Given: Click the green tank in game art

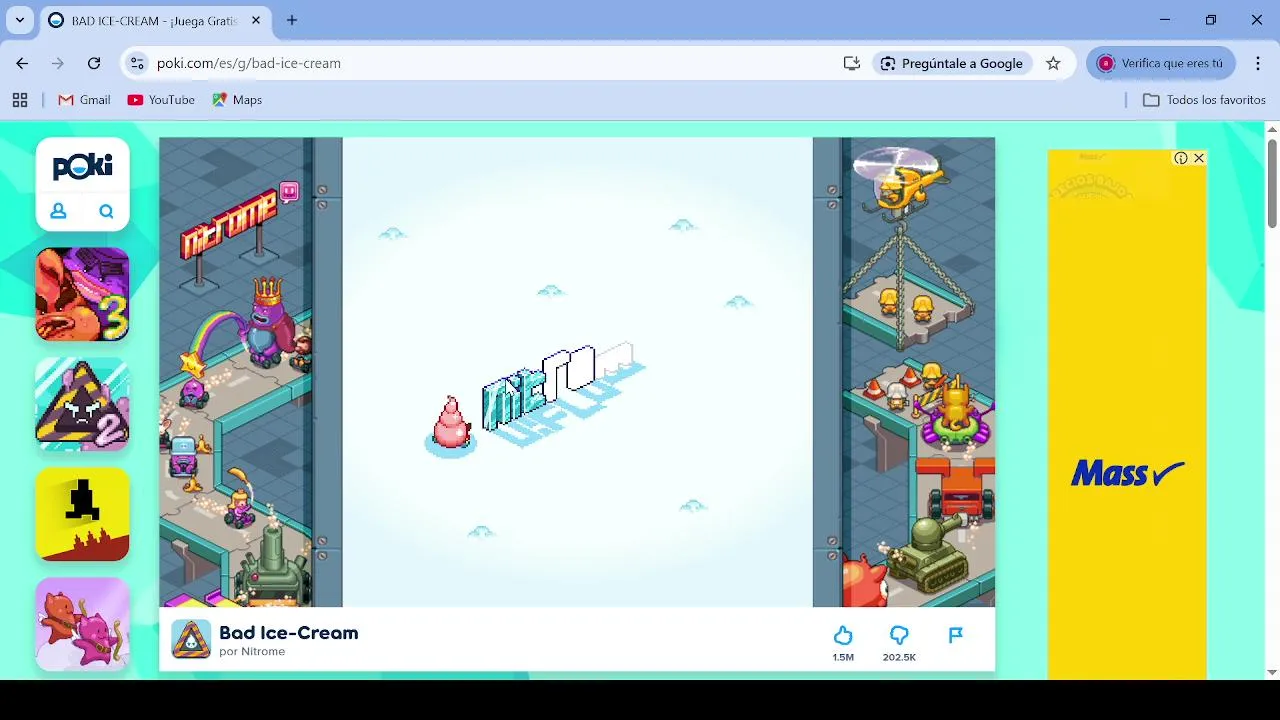Looking at the screenshot, I should pos(930,556).
